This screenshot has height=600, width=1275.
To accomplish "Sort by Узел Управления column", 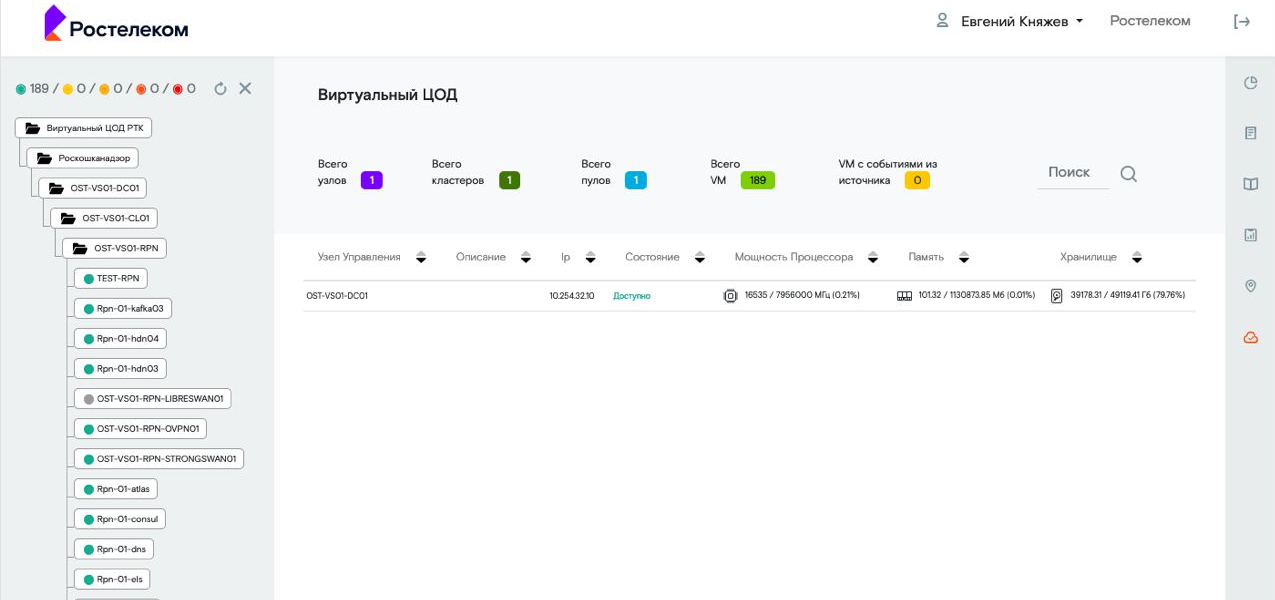I will pos(421,258).
